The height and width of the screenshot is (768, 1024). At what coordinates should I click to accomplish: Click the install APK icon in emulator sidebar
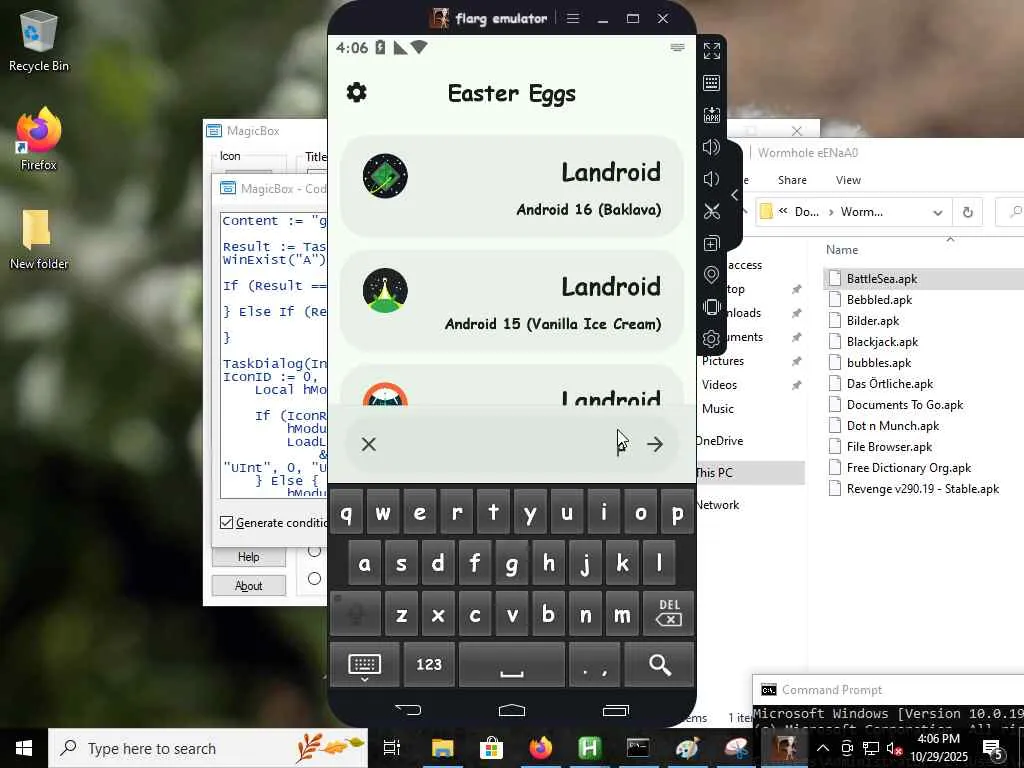click(x=712, y=115)
